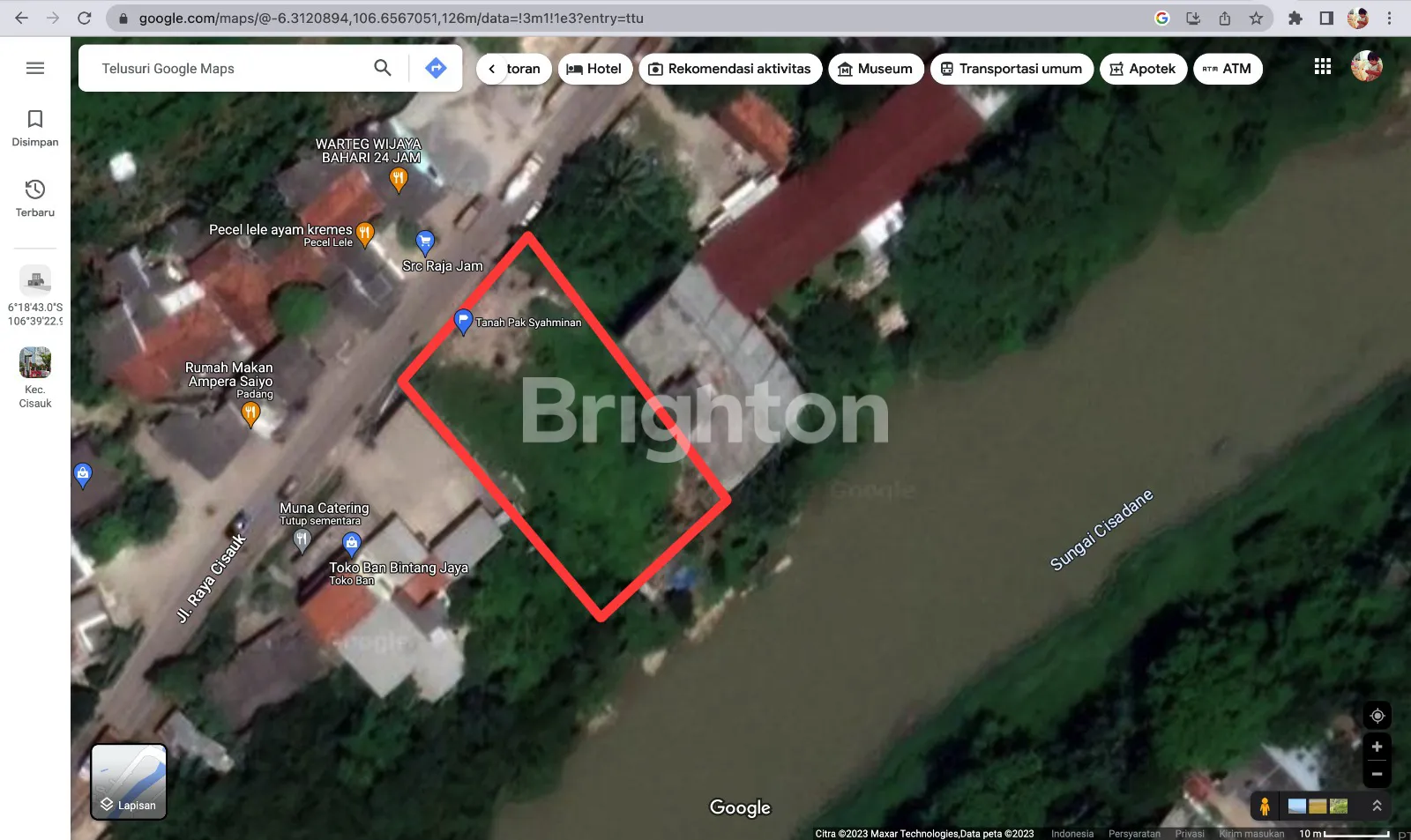Image resolution: width=1411 pixels, height=840 pixels.
Task: Open Kec. Cisauk recent place thumbnail
Action: pos(35,363)
